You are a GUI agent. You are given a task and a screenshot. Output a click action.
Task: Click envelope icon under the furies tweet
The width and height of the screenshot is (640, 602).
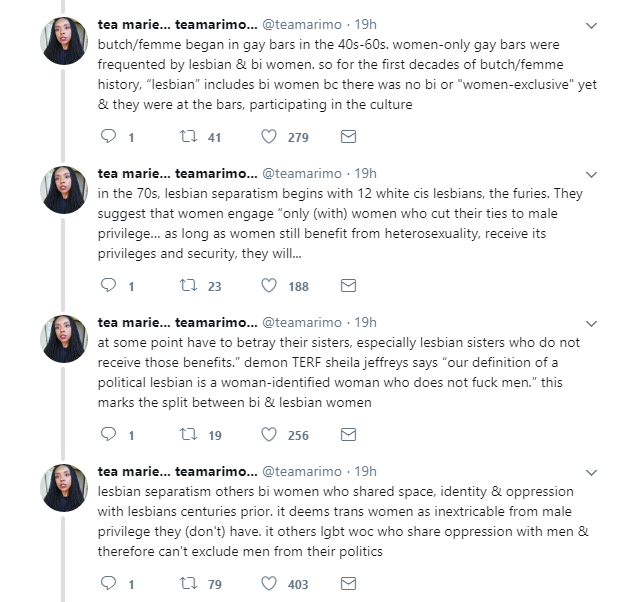tap(348, 285)
